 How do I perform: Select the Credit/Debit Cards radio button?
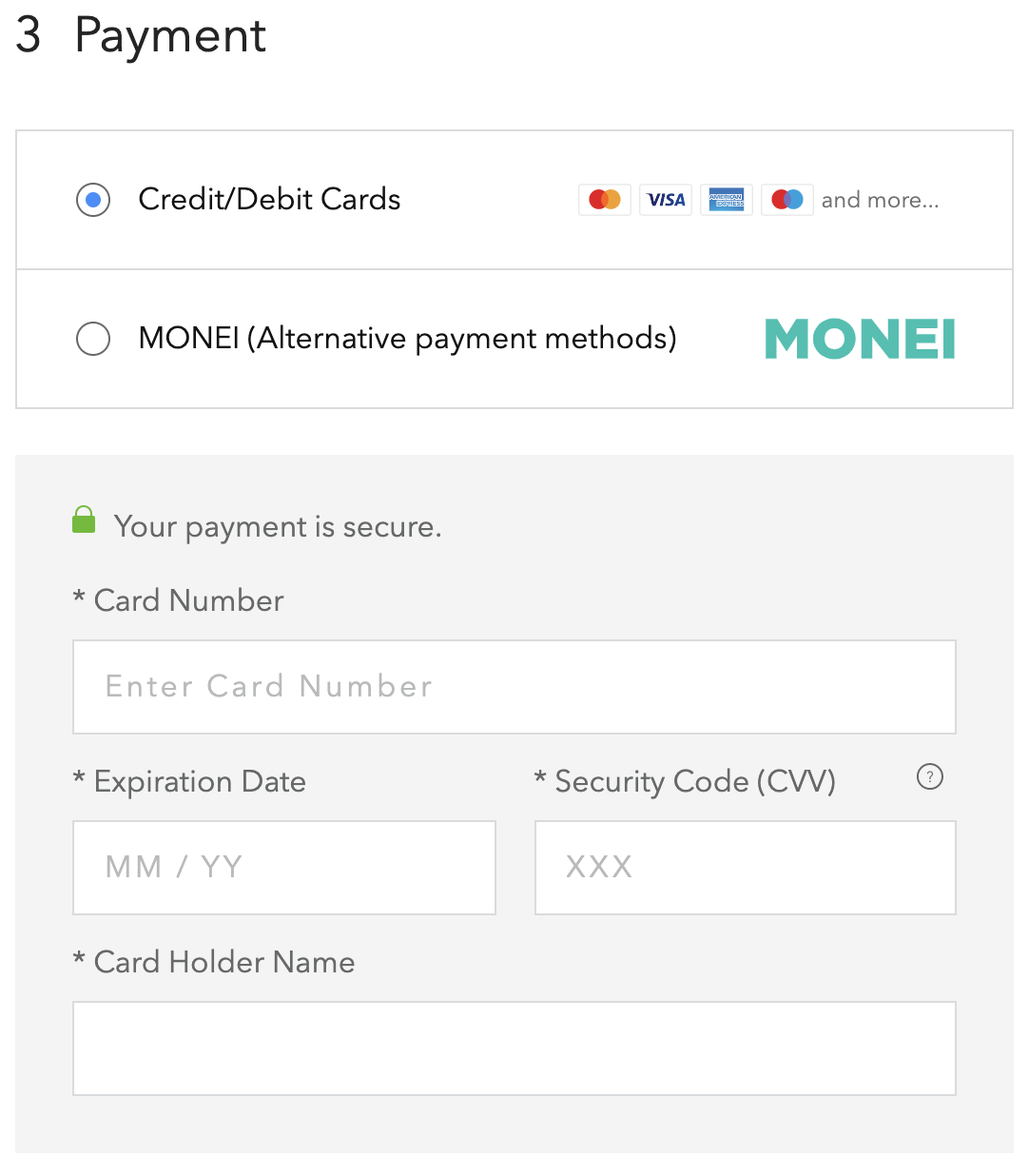[x=93, y=200]
